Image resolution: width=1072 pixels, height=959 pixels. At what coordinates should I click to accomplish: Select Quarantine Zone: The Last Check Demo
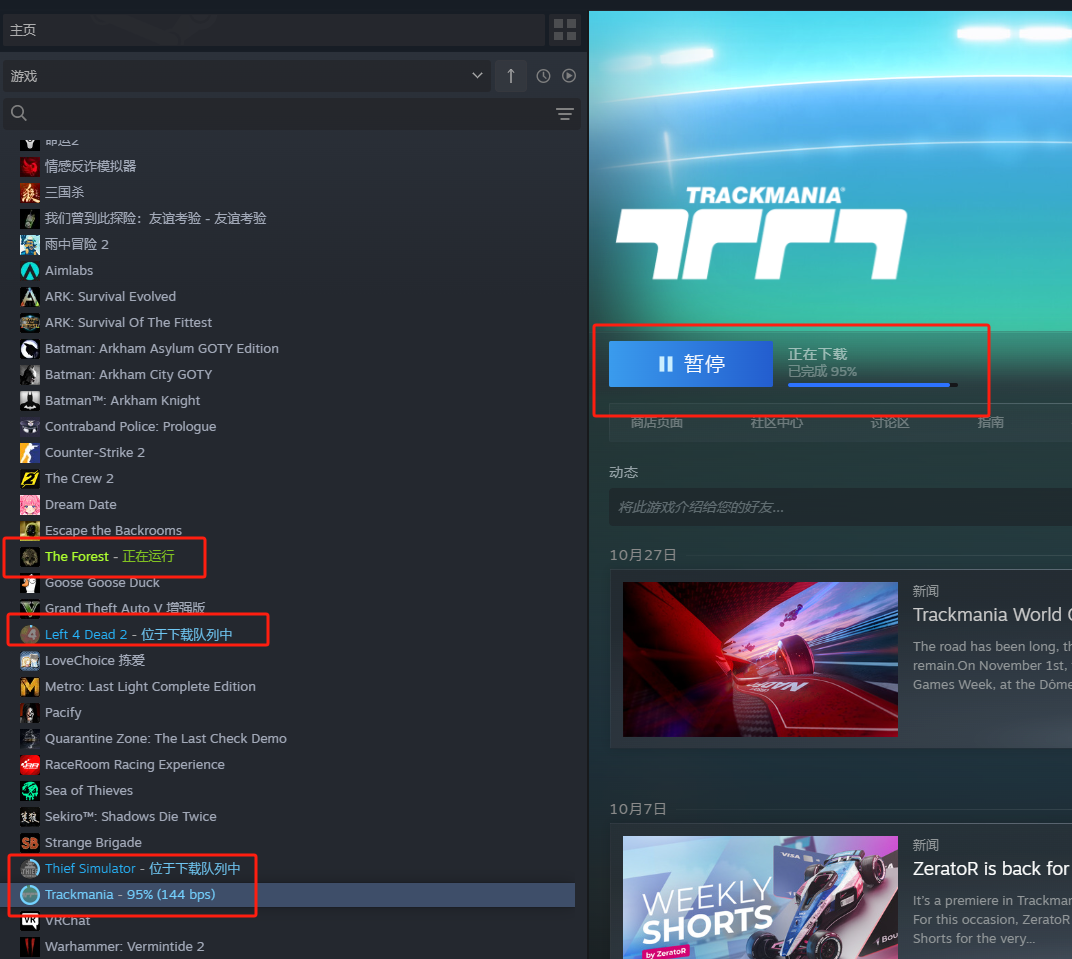[165, 738]
